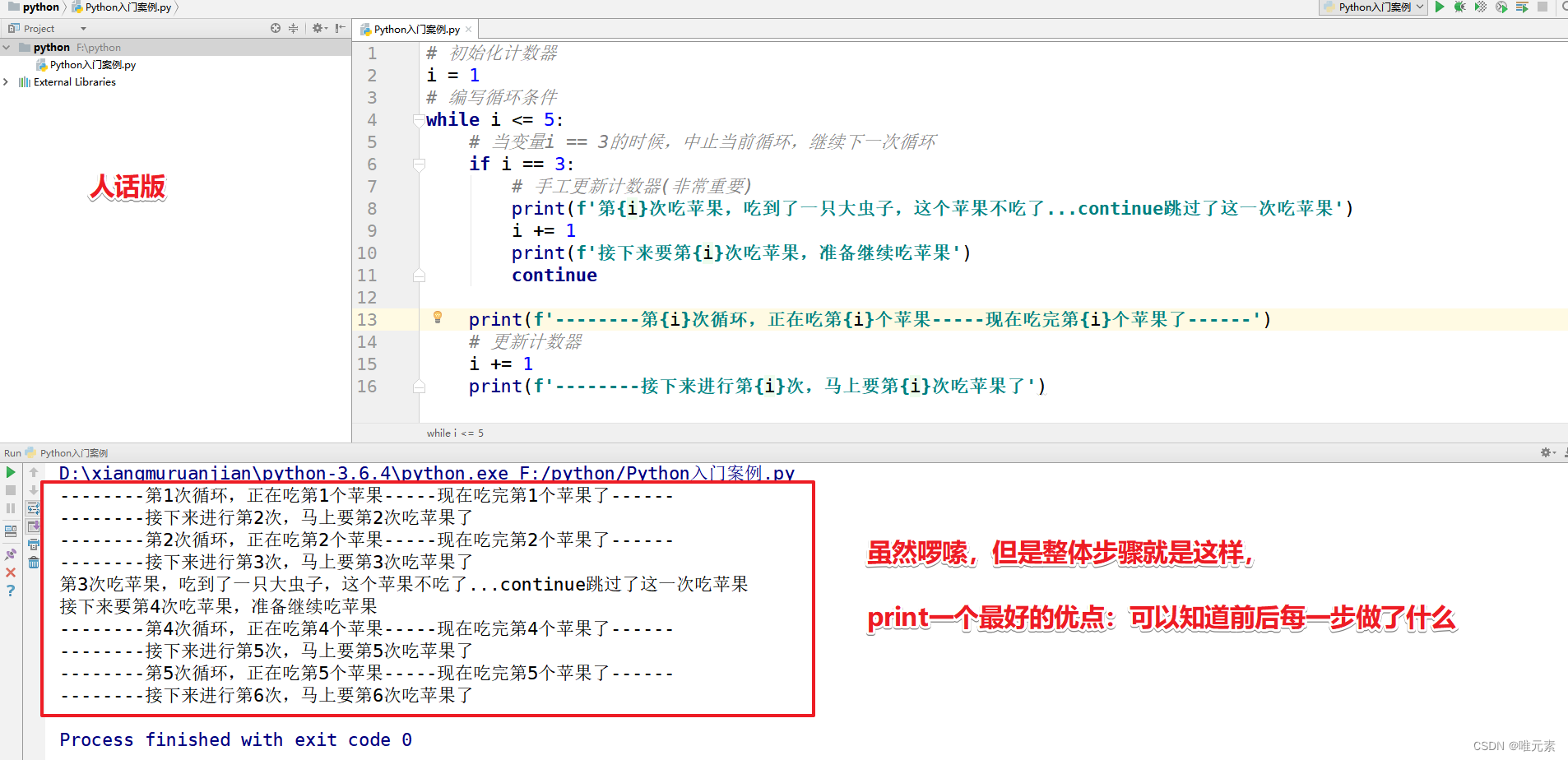Close the Python入门案例.py editor tab
This screenshot has width=1568, height=760.
[x=469, y=30]
